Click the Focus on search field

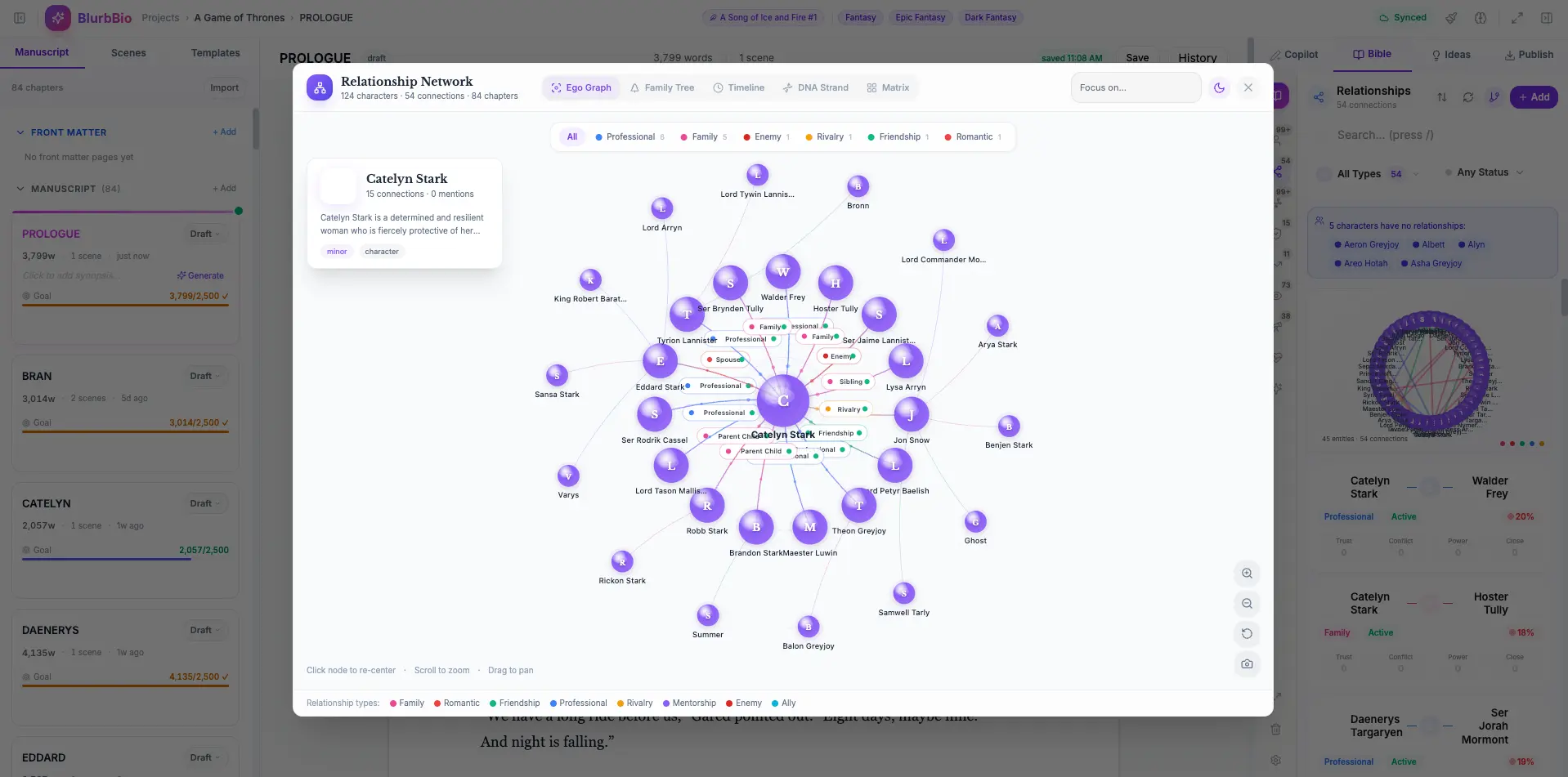1136,87
